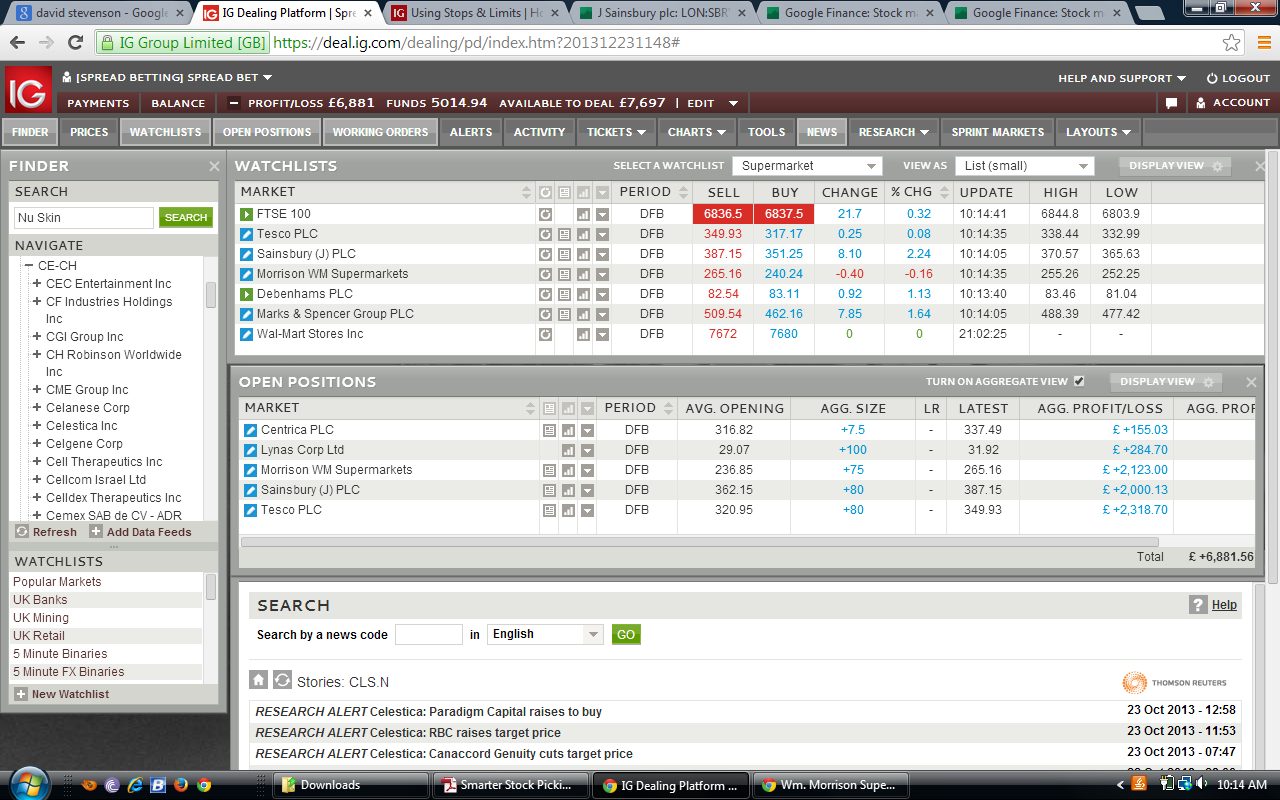Click Finder search input containing Nu Skin
Viewport: 1280px width, 800px height.
click(84, 217)
